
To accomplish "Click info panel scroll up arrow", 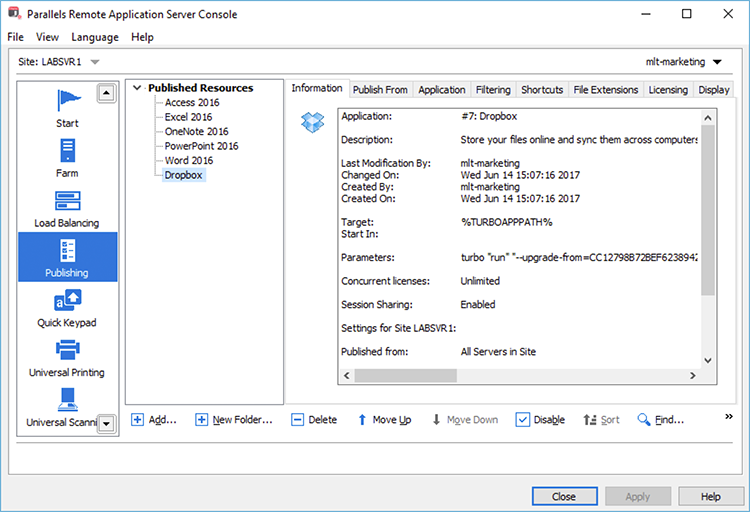I will tap(708, 117).
